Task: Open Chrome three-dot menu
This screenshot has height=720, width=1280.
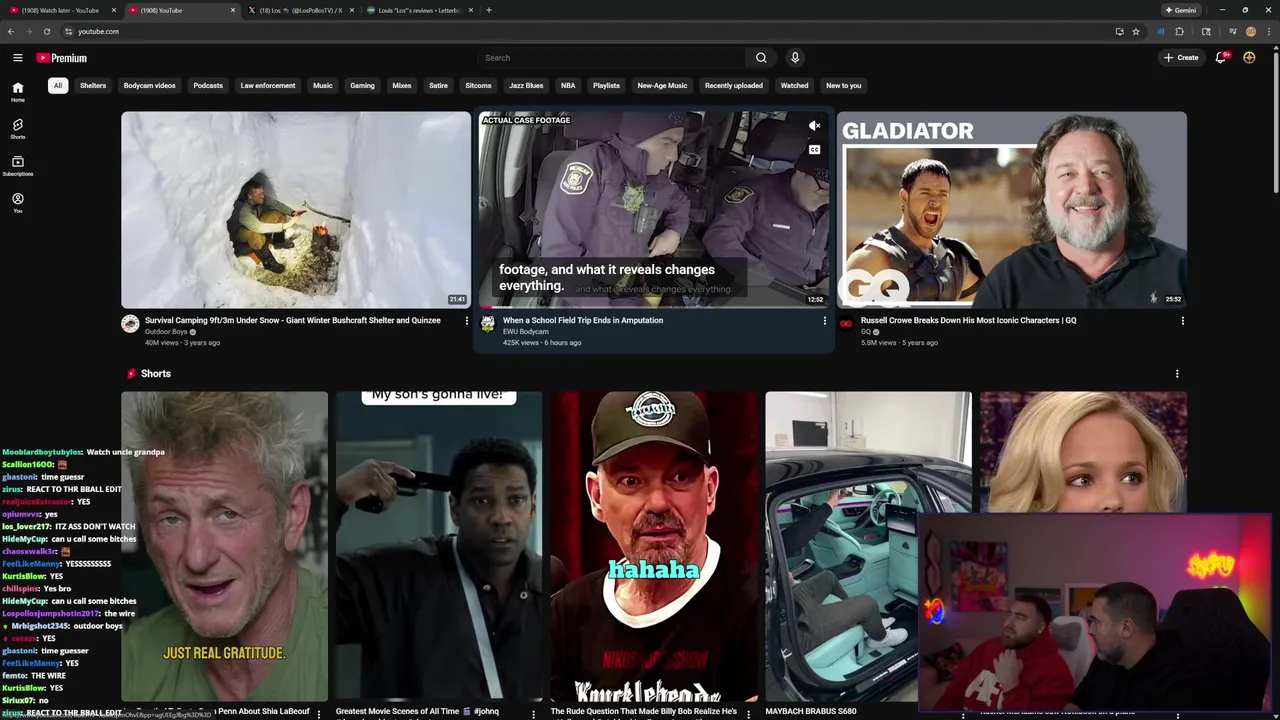Action: (x=1268, y=31)
